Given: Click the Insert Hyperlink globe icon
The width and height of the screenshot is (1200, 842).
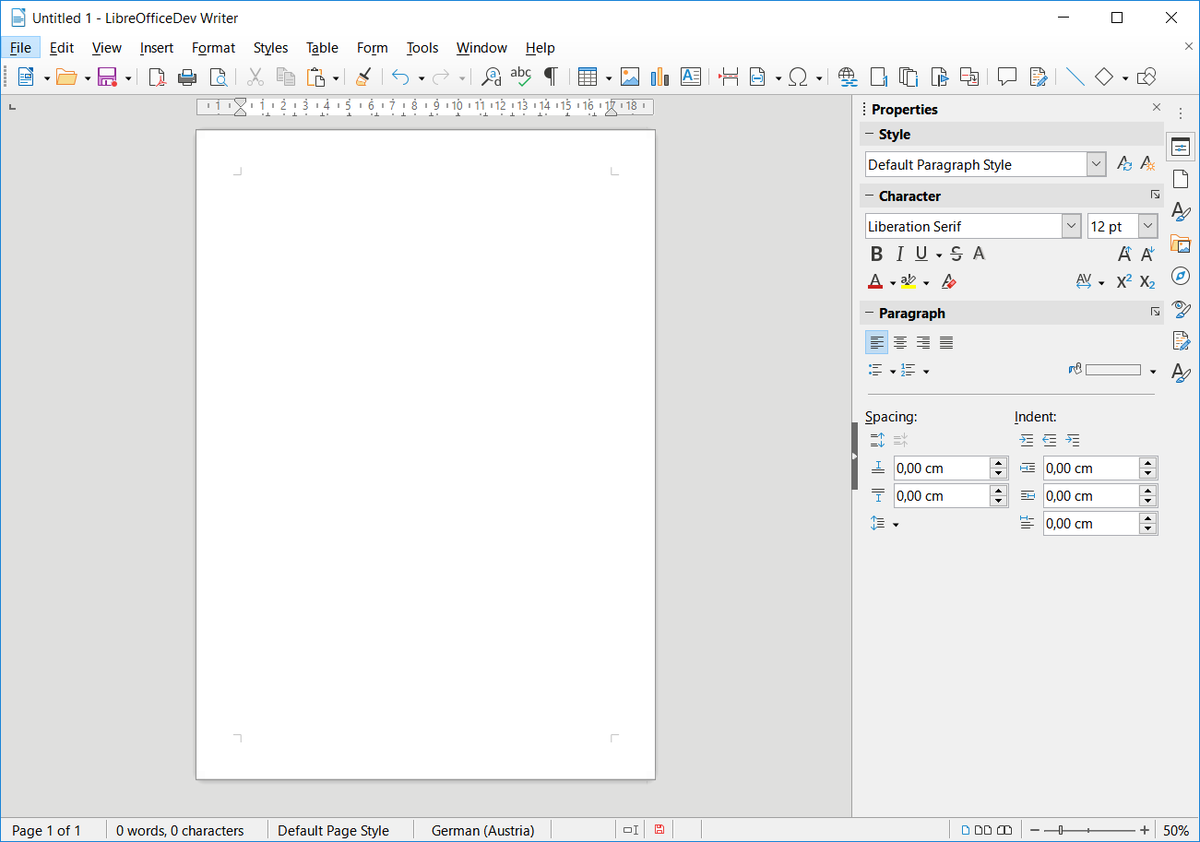Looking at the screenshot, I should click(x=848, y=77).
